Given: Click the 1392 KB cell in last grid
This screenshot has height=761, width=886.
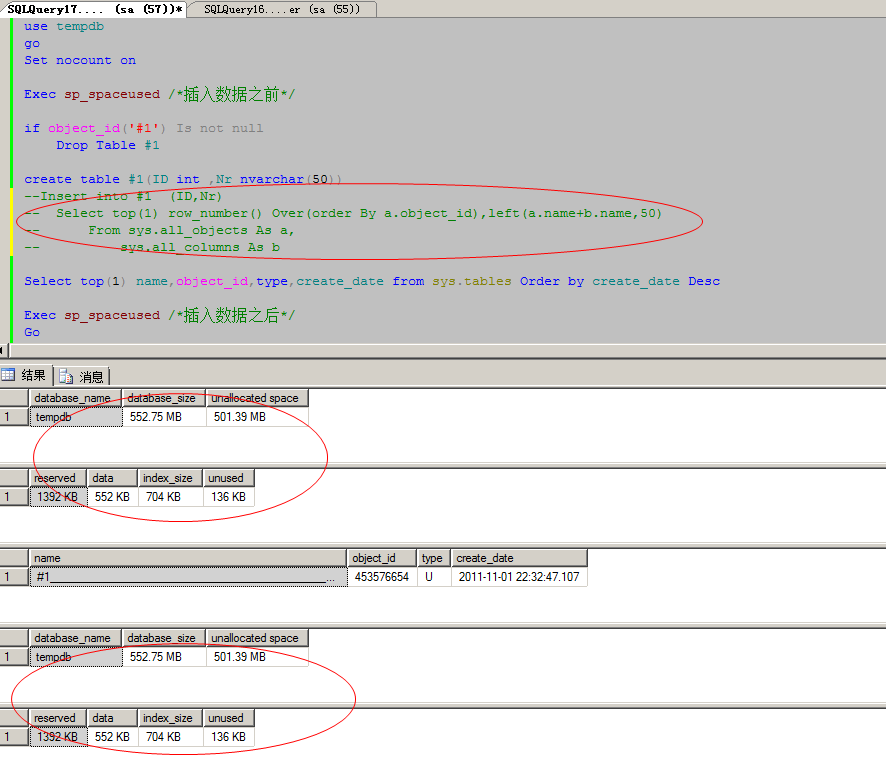Looking at the screenshot, I should (x=57, y=737).
